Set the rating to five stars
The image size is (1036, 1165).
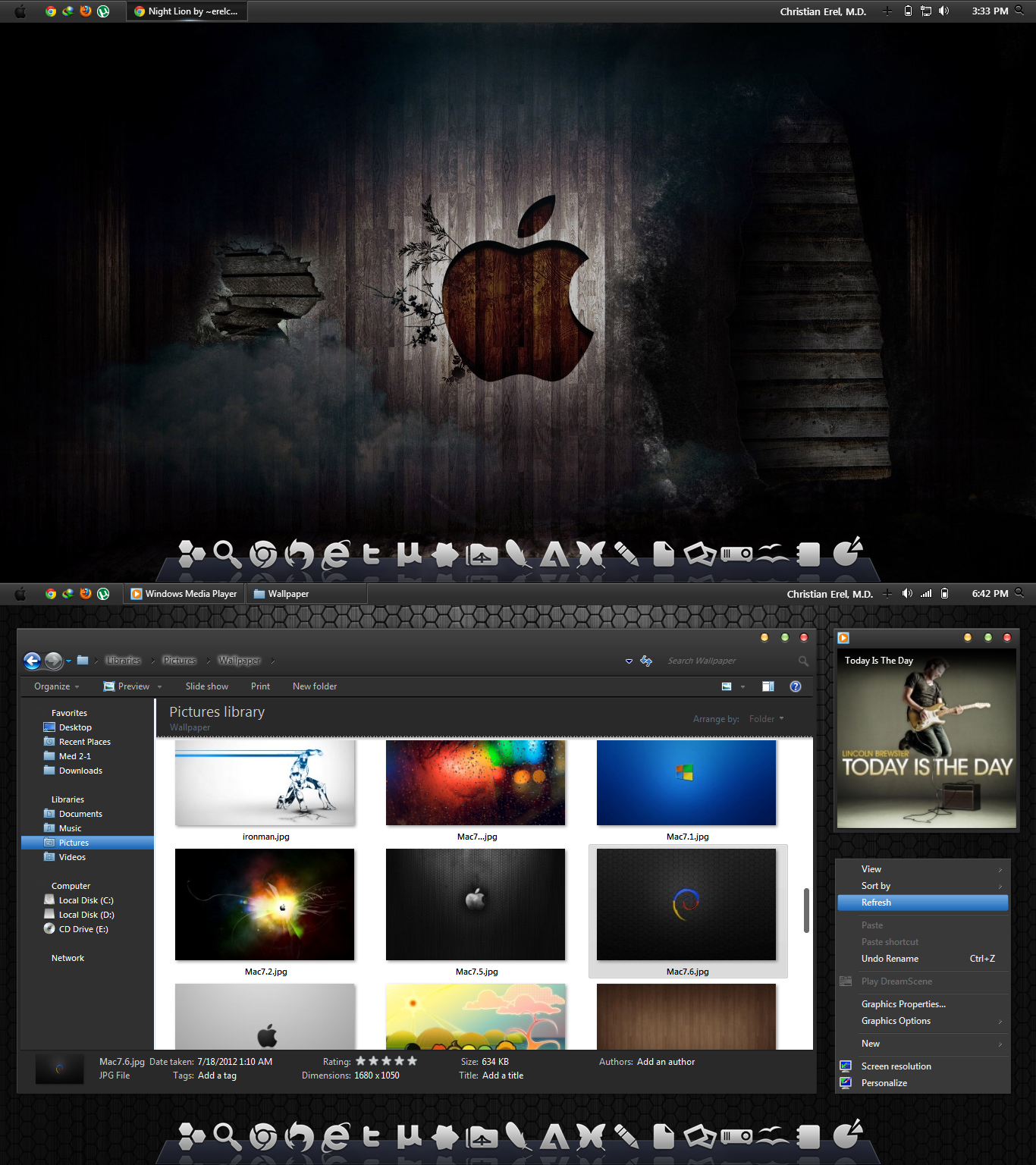point(412,1061)
